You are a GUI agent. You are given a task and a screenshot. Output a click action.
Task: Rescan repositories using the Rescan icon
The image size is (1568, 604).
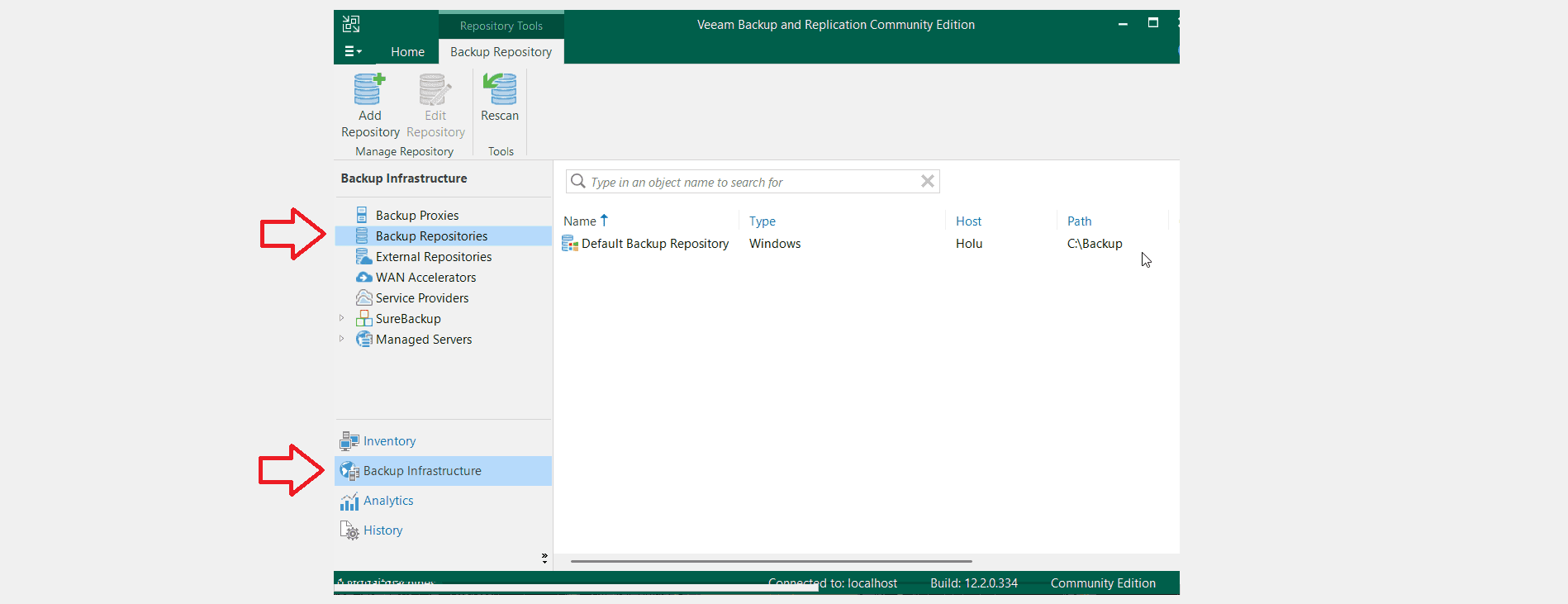point(500,89)
